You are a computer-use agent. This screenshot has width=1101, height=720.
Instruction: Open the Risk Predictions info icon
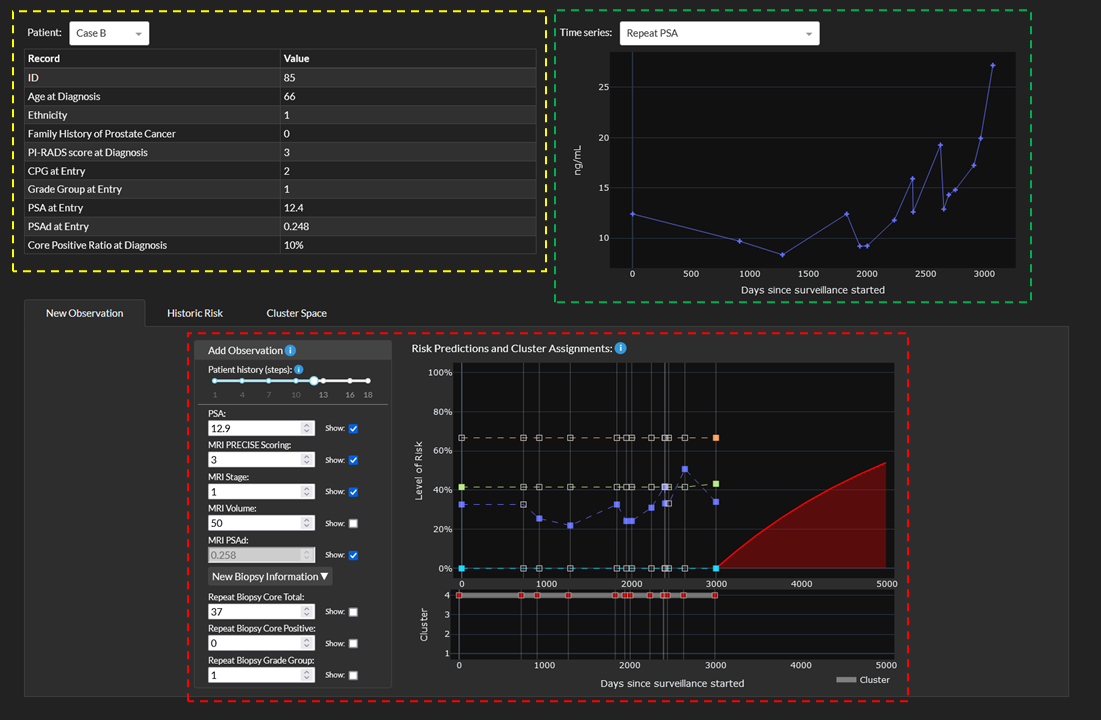click(x=619, y=348)
